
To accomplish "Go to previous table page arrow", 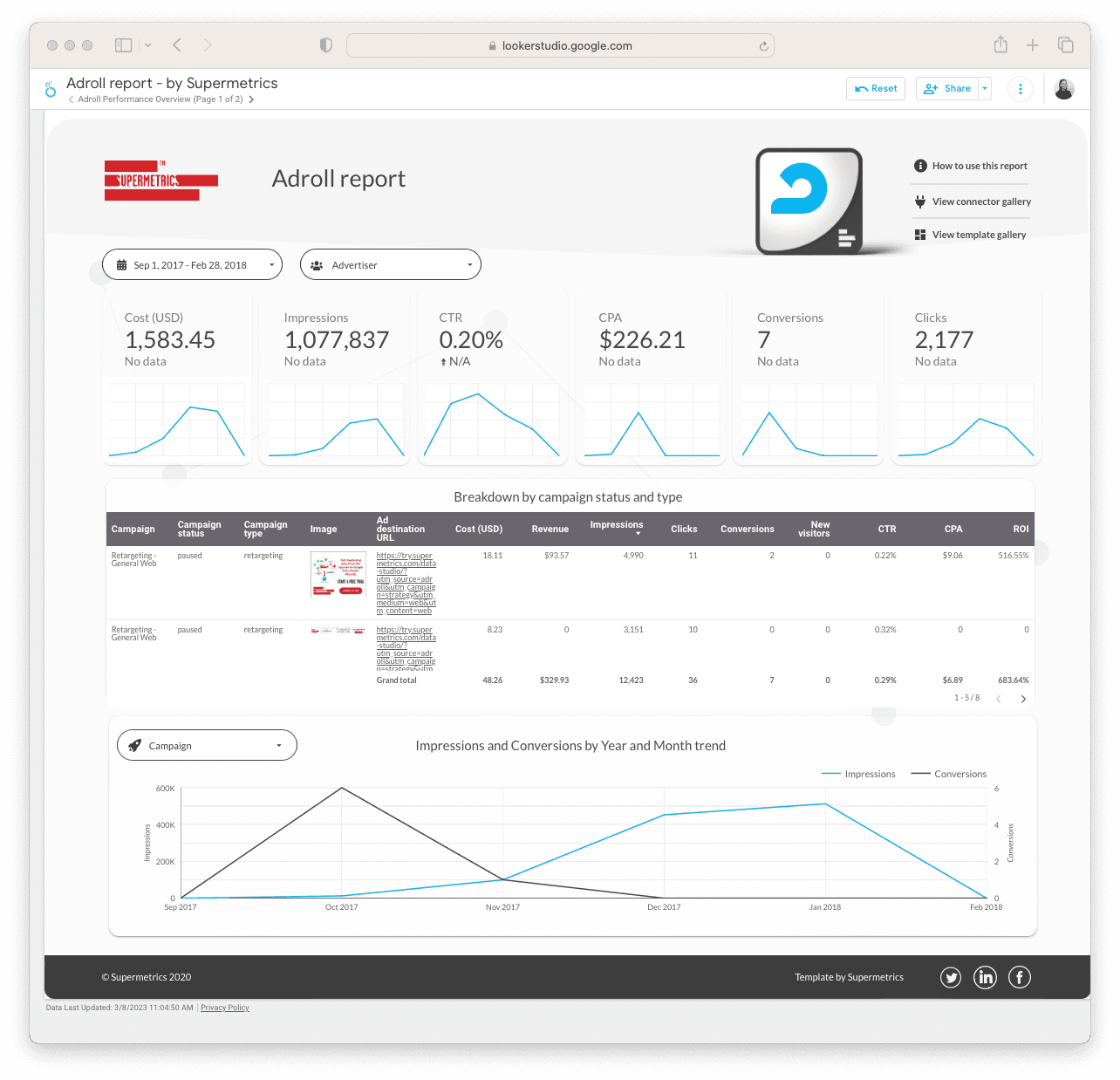I will (999, 699).
